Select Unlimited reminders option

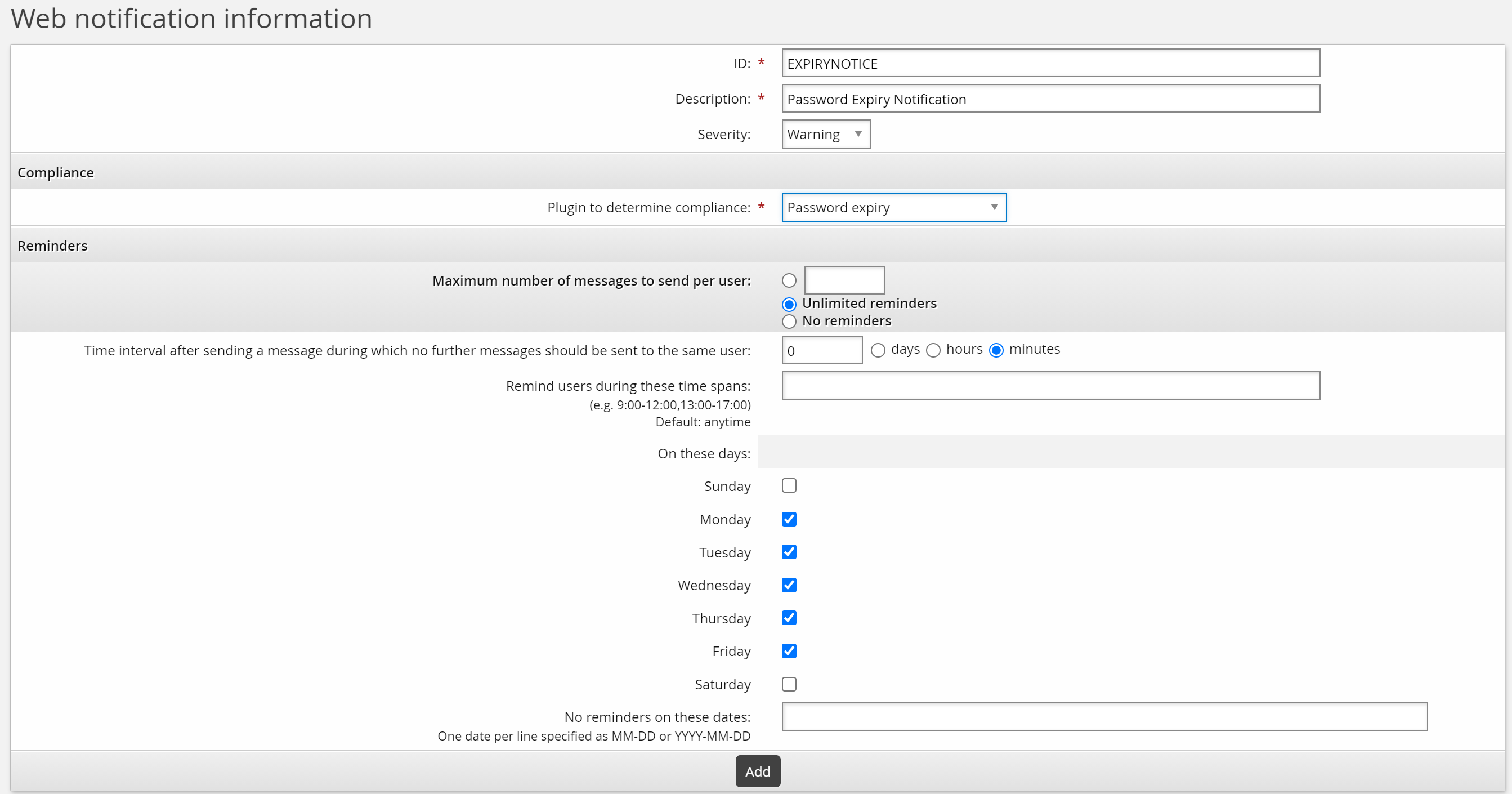click(789, 304)
